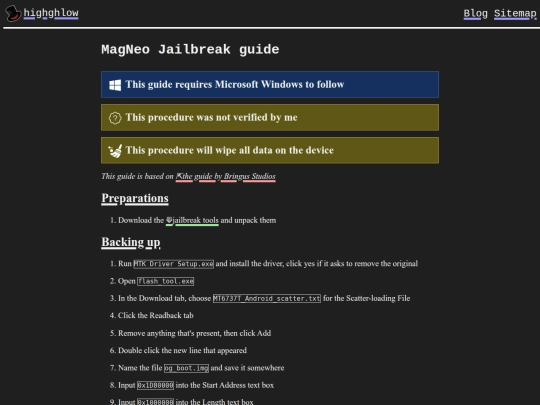The width and height of the screenshot is (540, 405).
Task: Open the highghlow home link
Action: 51,13
